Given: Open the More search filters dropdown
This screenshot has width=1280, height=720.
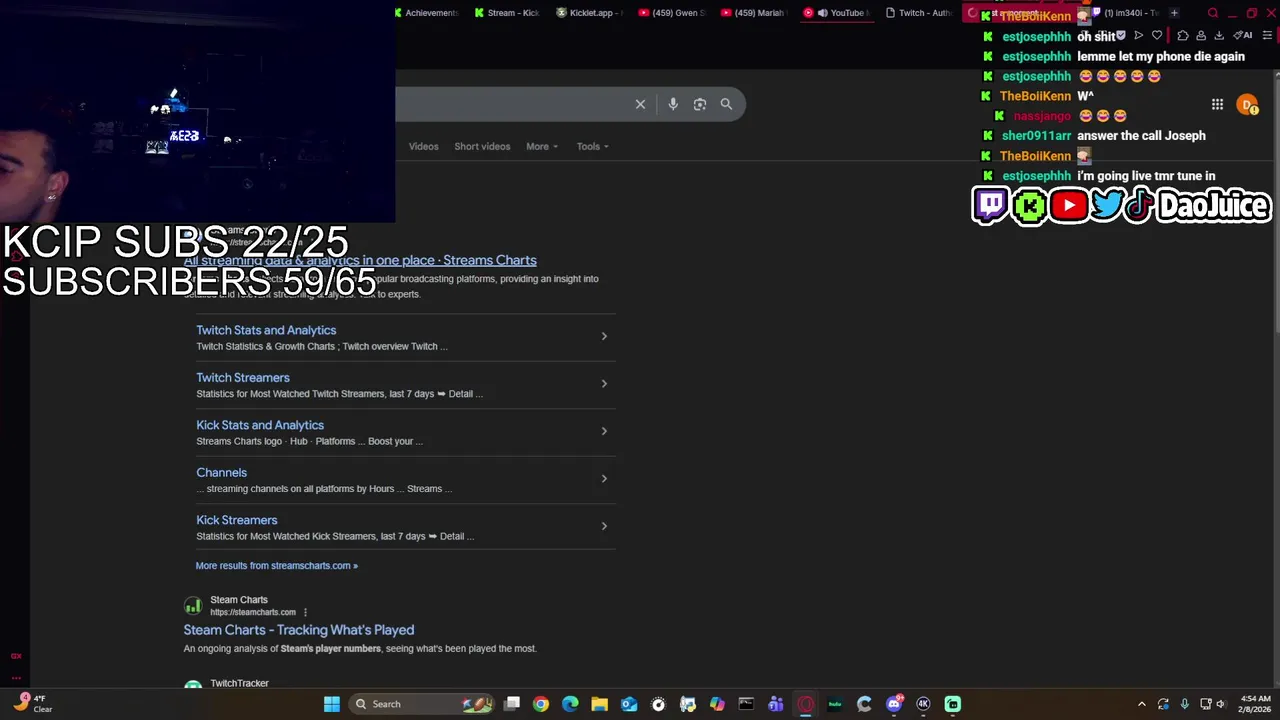Looking at the screenshot, I should (x=542, y=146).
